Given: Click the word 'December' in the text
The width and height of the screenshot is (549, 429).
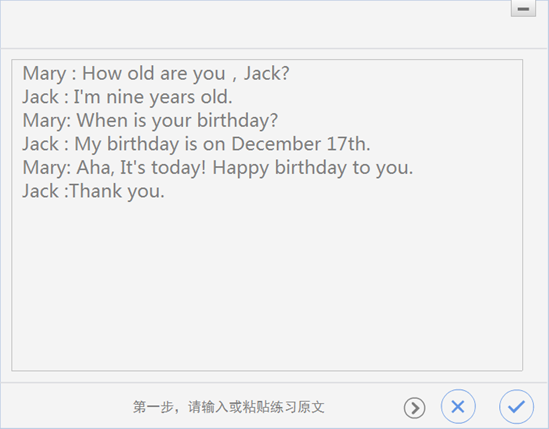Looking at the screenshot, I should click(276, 144).
